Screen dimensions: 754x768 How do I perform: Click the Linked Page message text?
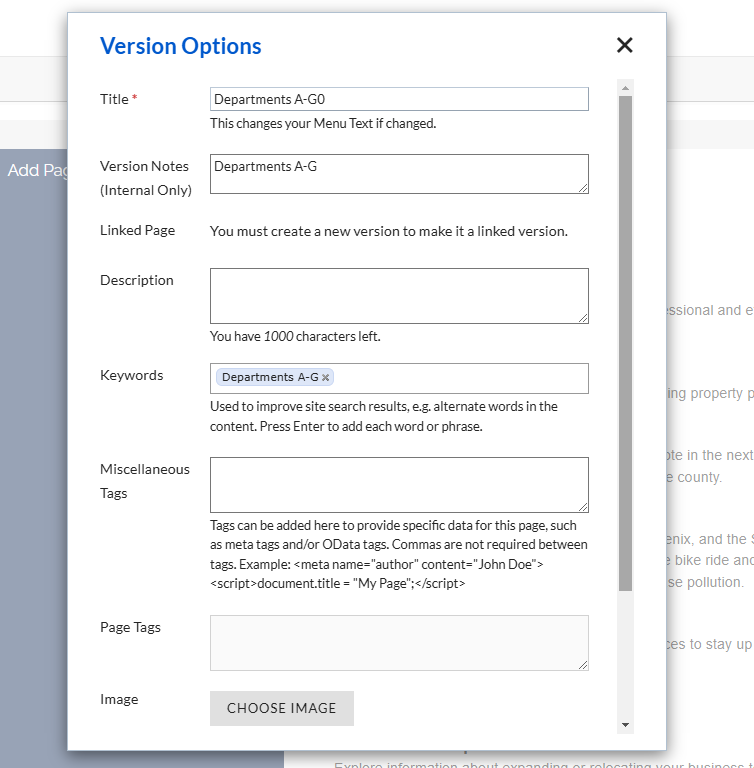coord(389,231)
